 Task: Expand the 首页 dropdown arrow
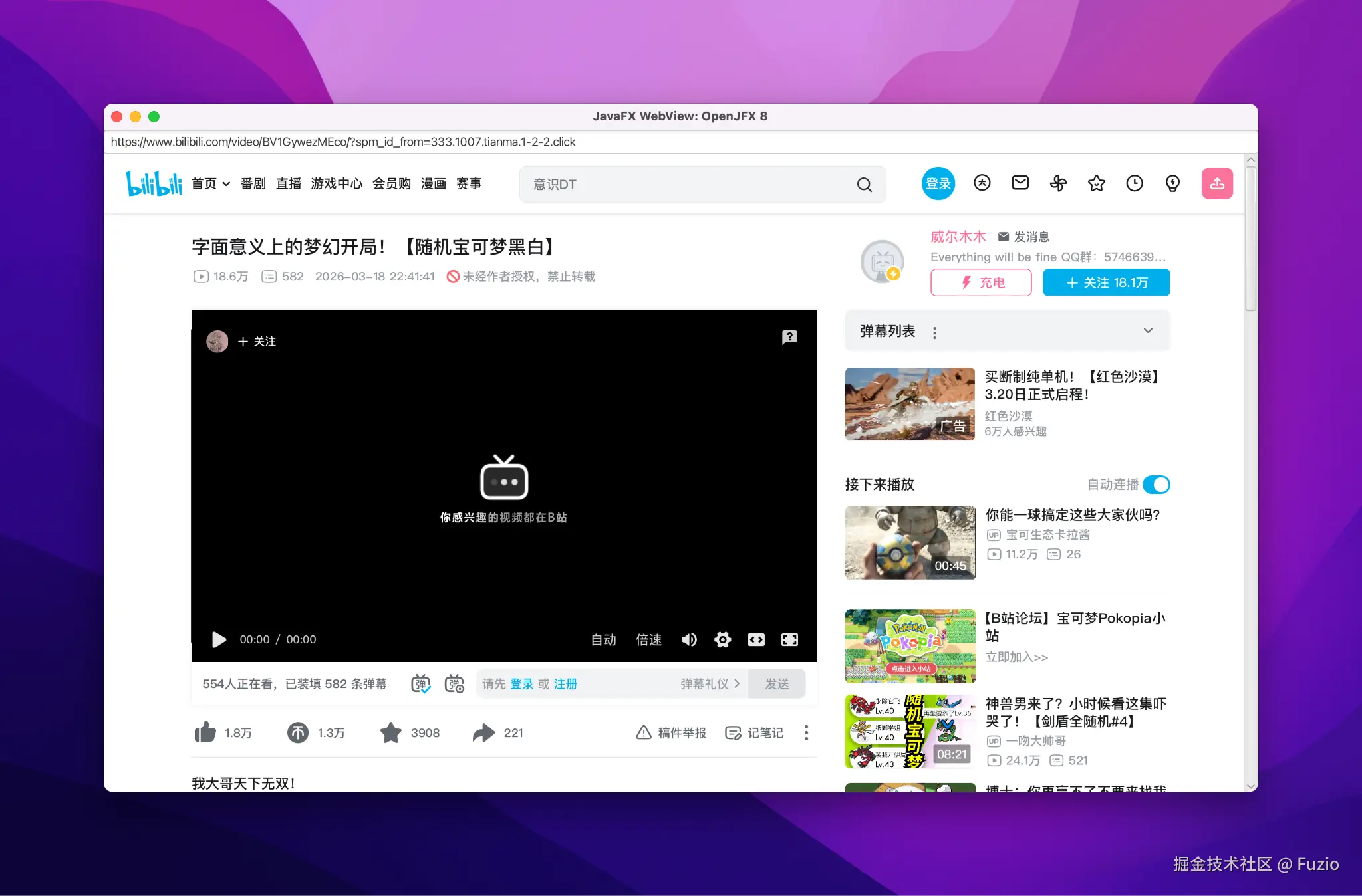(225, 184)
